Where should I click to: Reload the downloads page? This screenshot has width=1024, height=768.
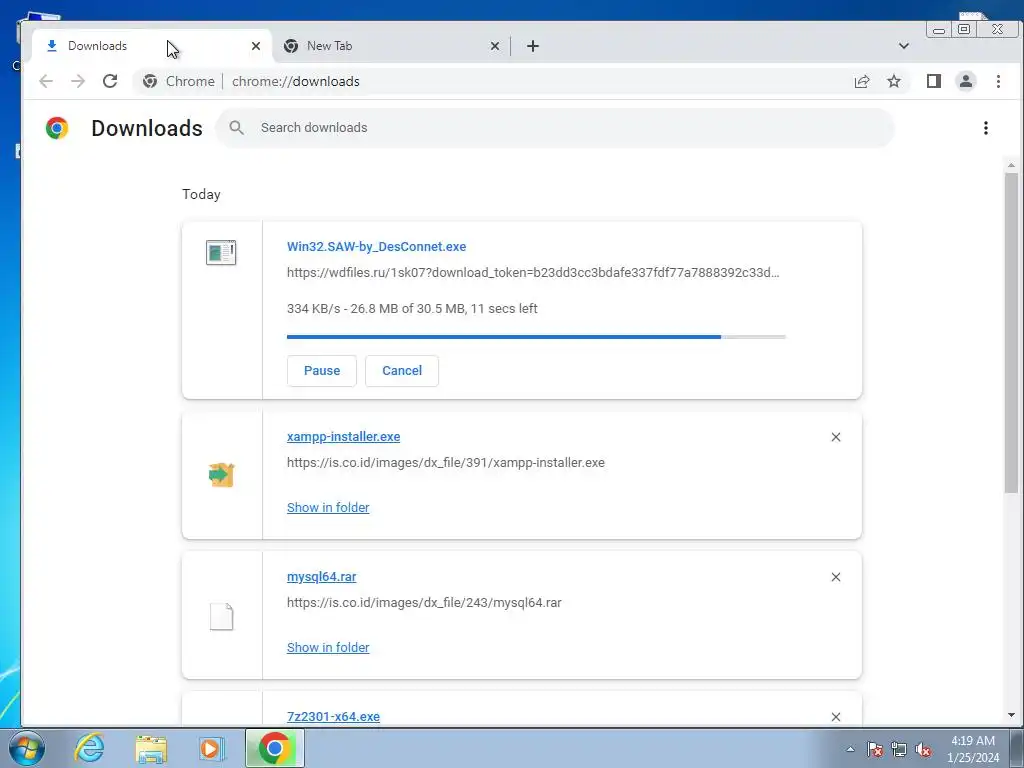[x=110, y=81]
